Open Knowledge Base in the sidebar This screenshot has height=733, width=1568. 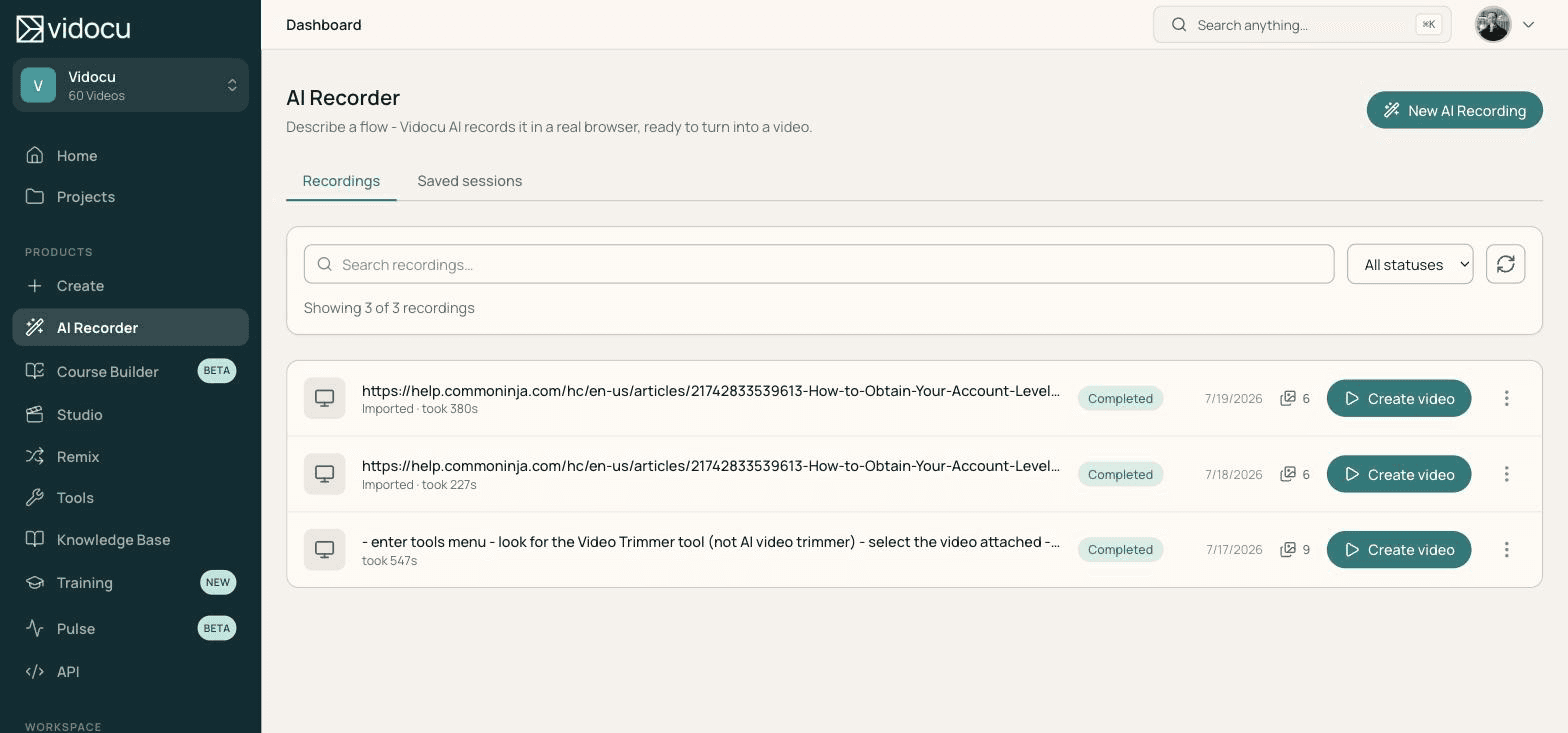130,539
